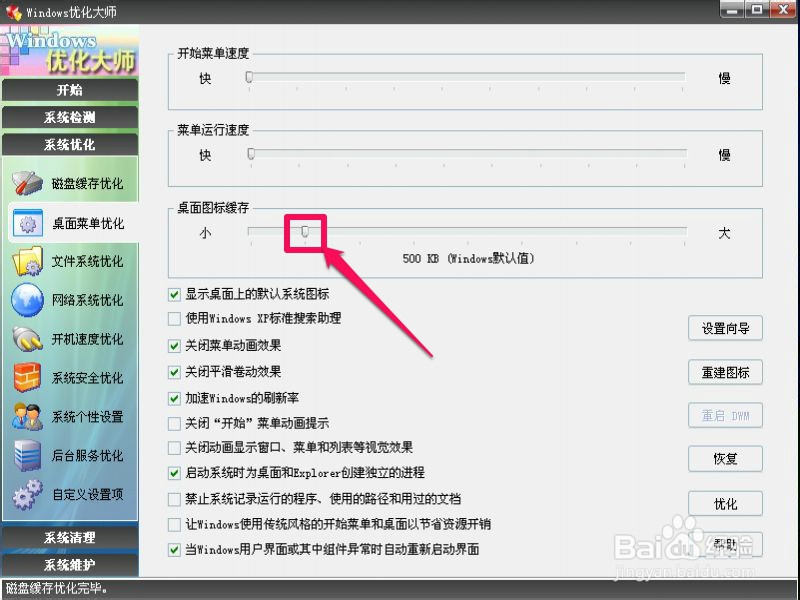Select the 系统优化 category header
Viewport: 800px width, 600px height.
coord(70,143)
